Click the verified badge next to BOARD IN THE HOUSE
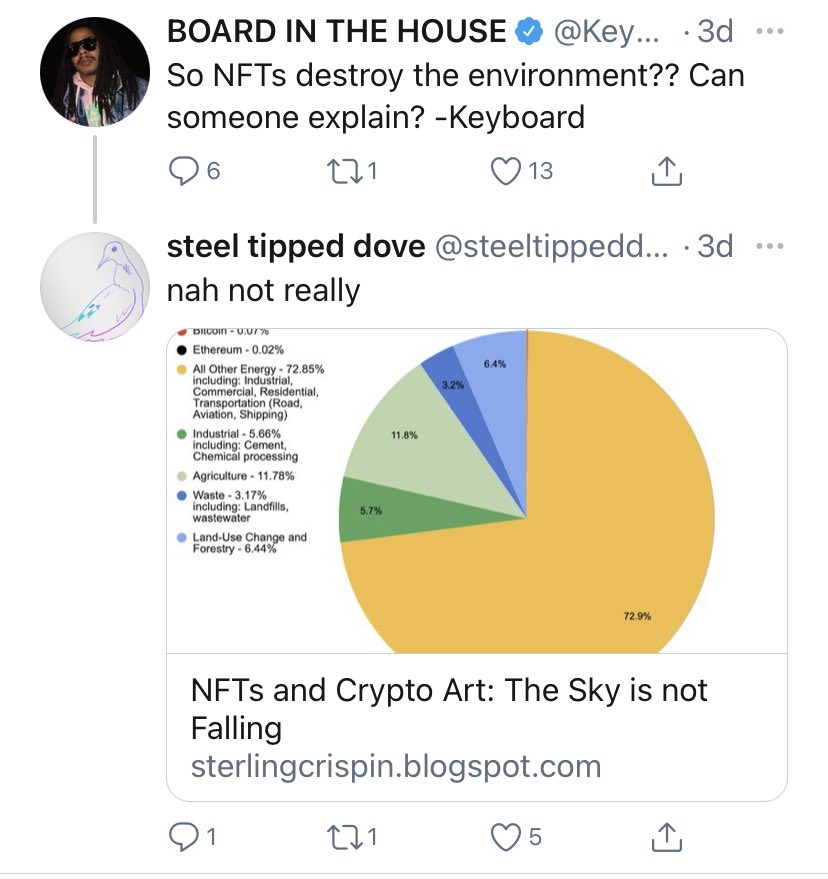 527,31
